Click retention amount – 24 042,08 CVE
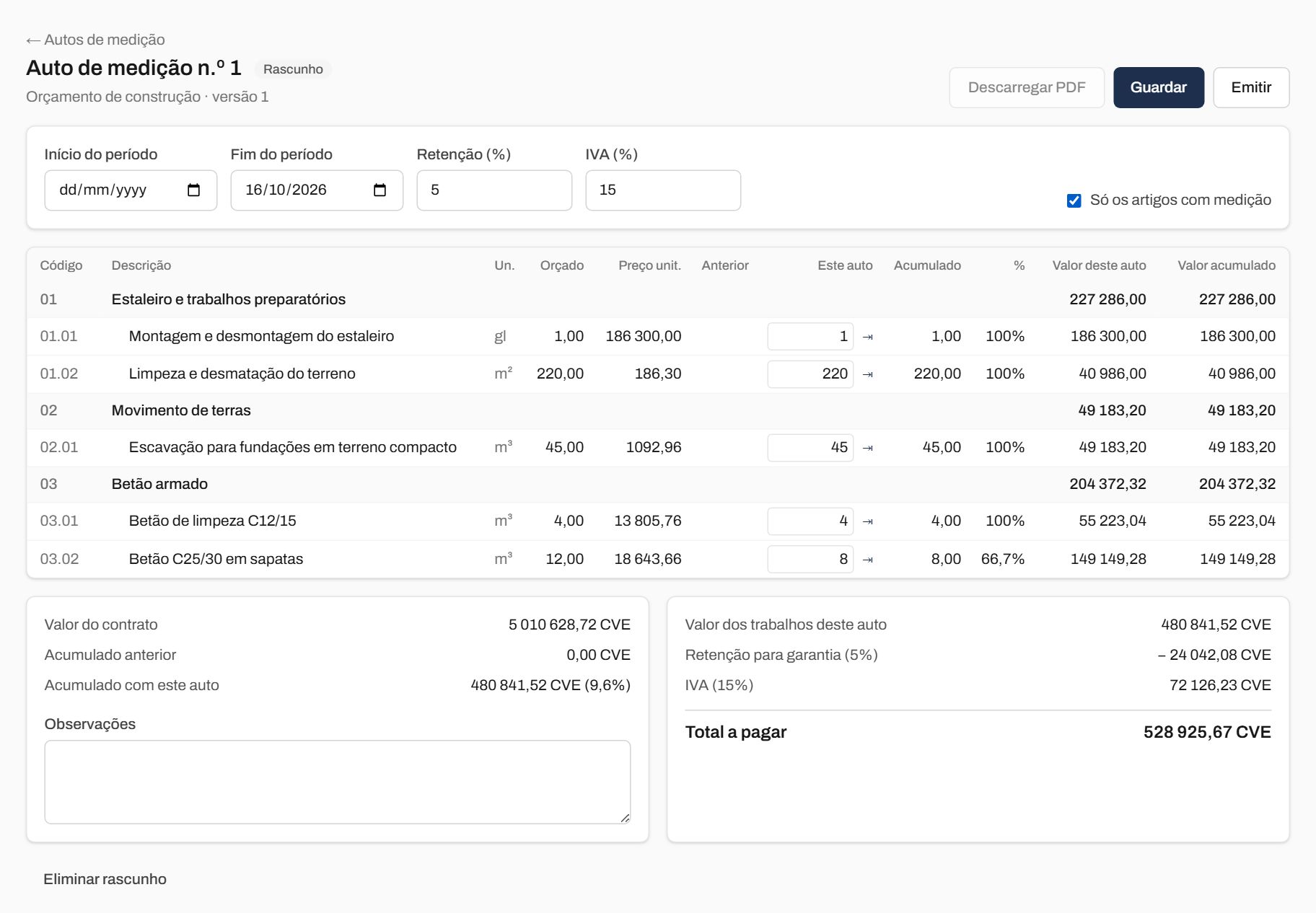This screenshot has width=1316, height=913. pos(1214,655)
